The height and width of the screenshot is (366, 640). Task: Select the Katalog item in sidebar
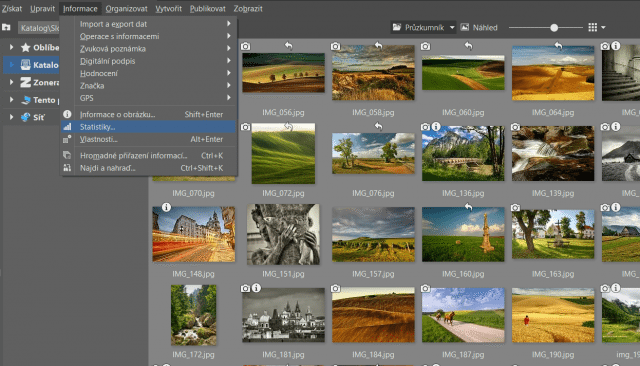click(x=40, y=65)
